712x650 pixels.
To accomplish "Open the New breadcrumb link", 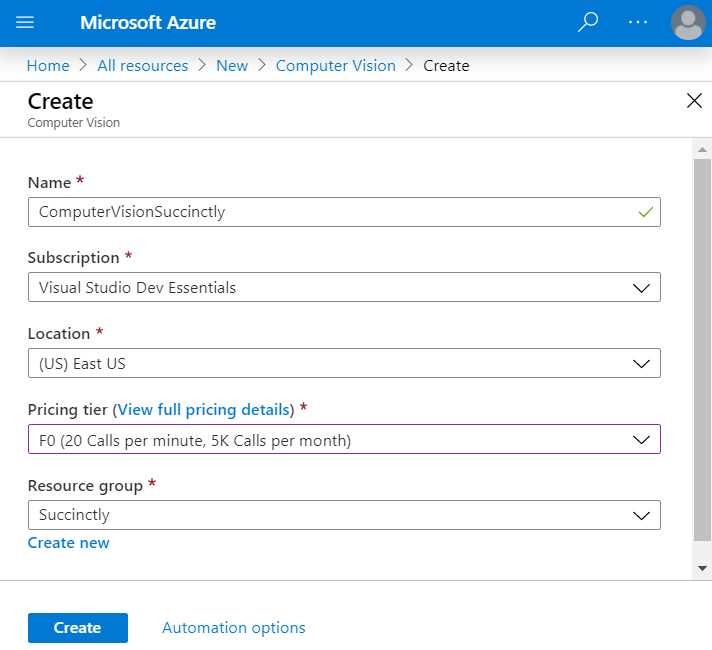I will [232, 66].
